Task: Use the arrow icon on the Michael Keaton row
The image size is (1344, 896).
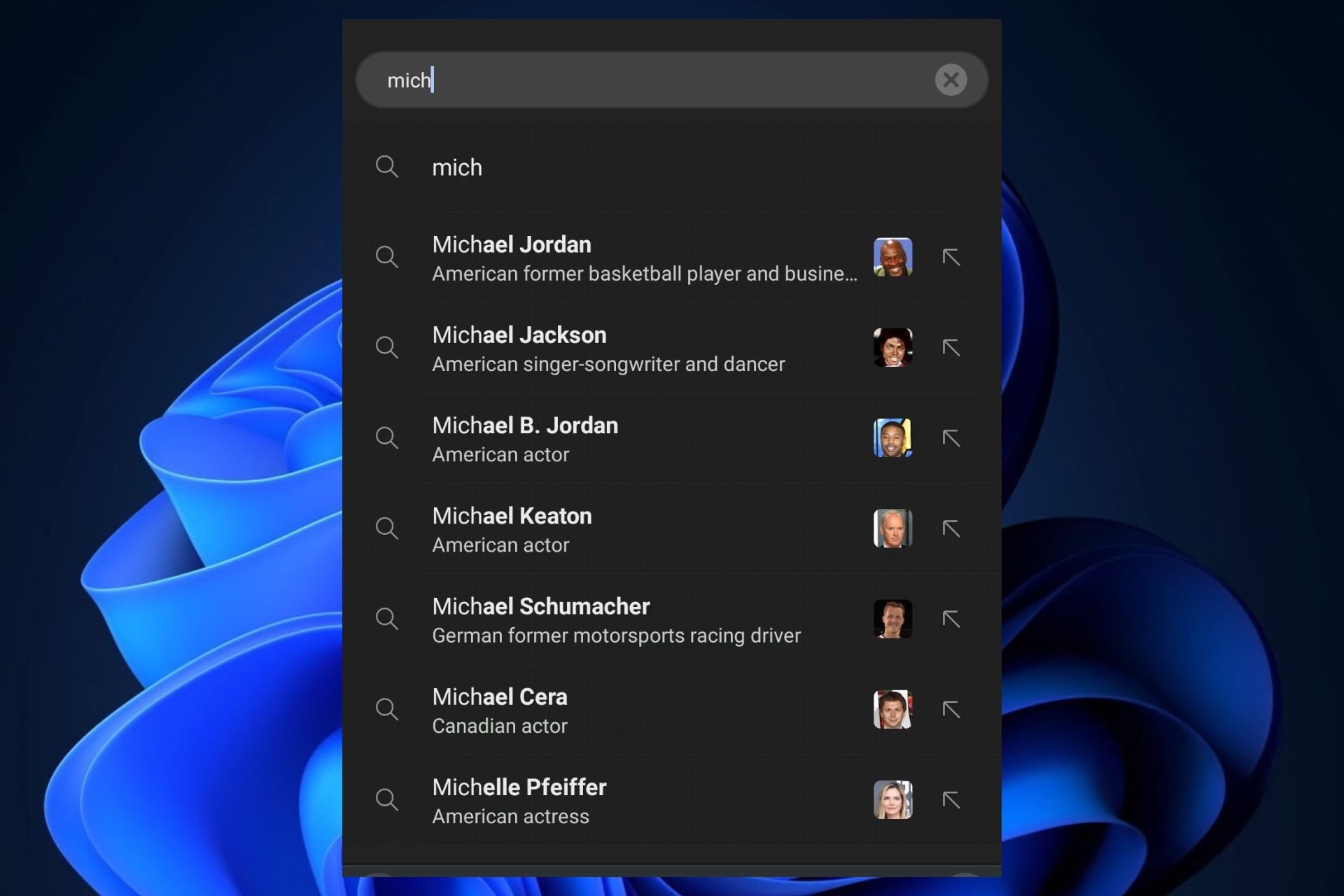Action: [x=951, y=528]
